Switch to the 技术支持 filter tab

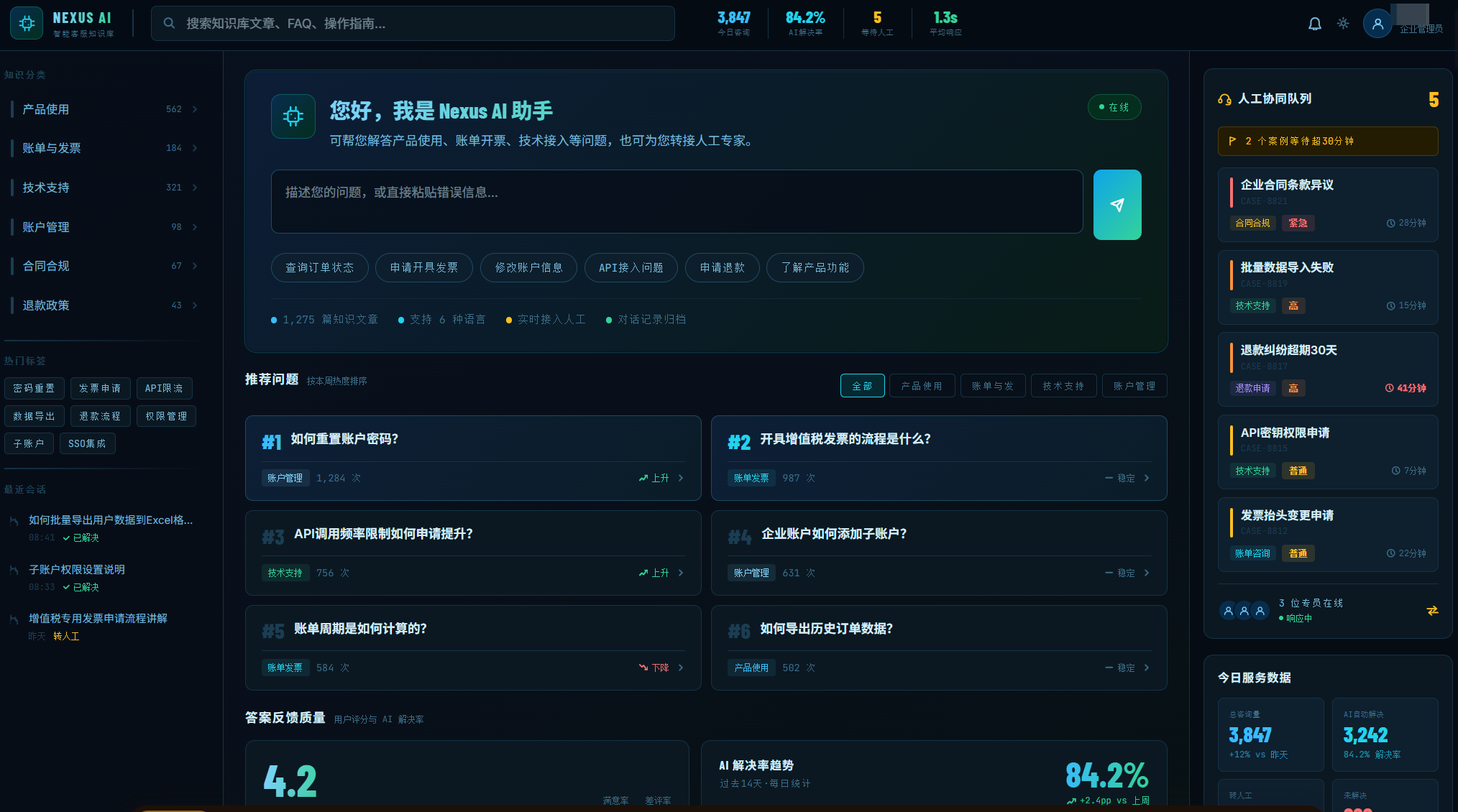click(x=1064, y=386)
